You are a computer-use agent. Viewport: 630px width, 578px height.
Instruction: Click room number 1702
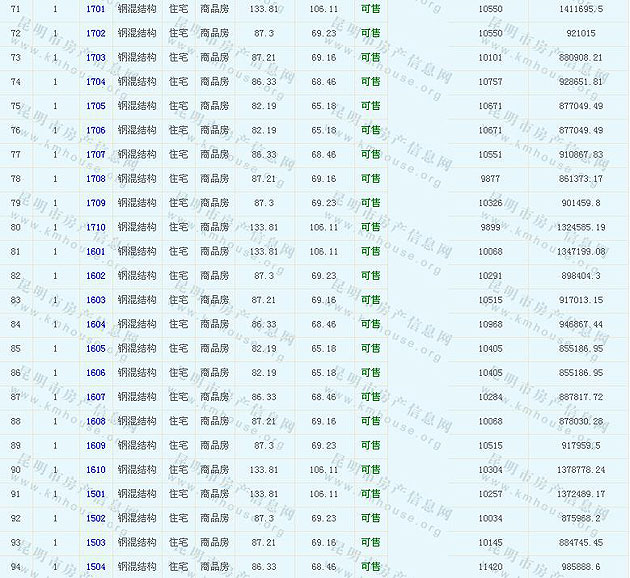(x=96, y=33)
